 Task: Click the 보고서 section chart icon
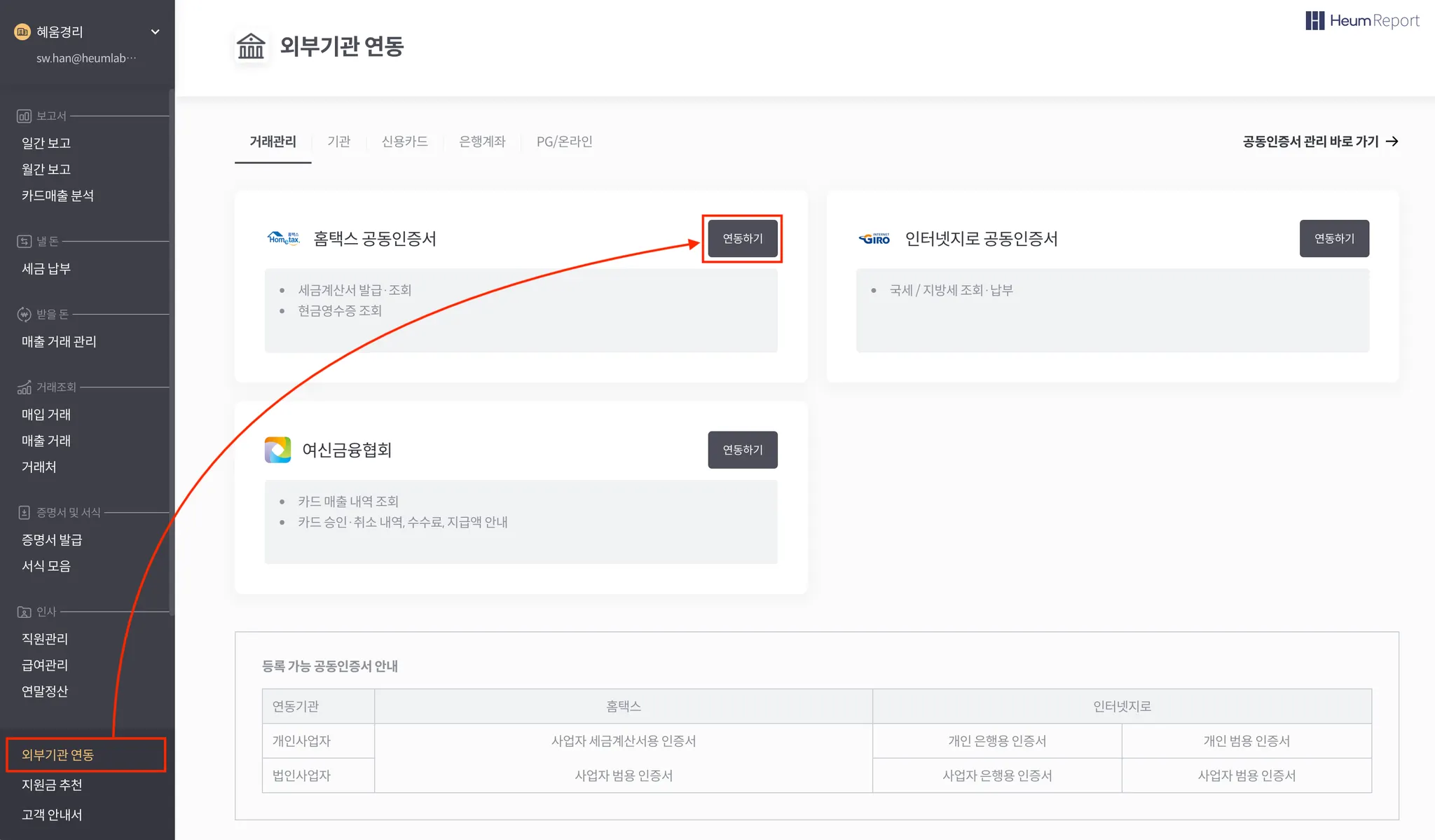pyautogui.click(x=24, y=116)
